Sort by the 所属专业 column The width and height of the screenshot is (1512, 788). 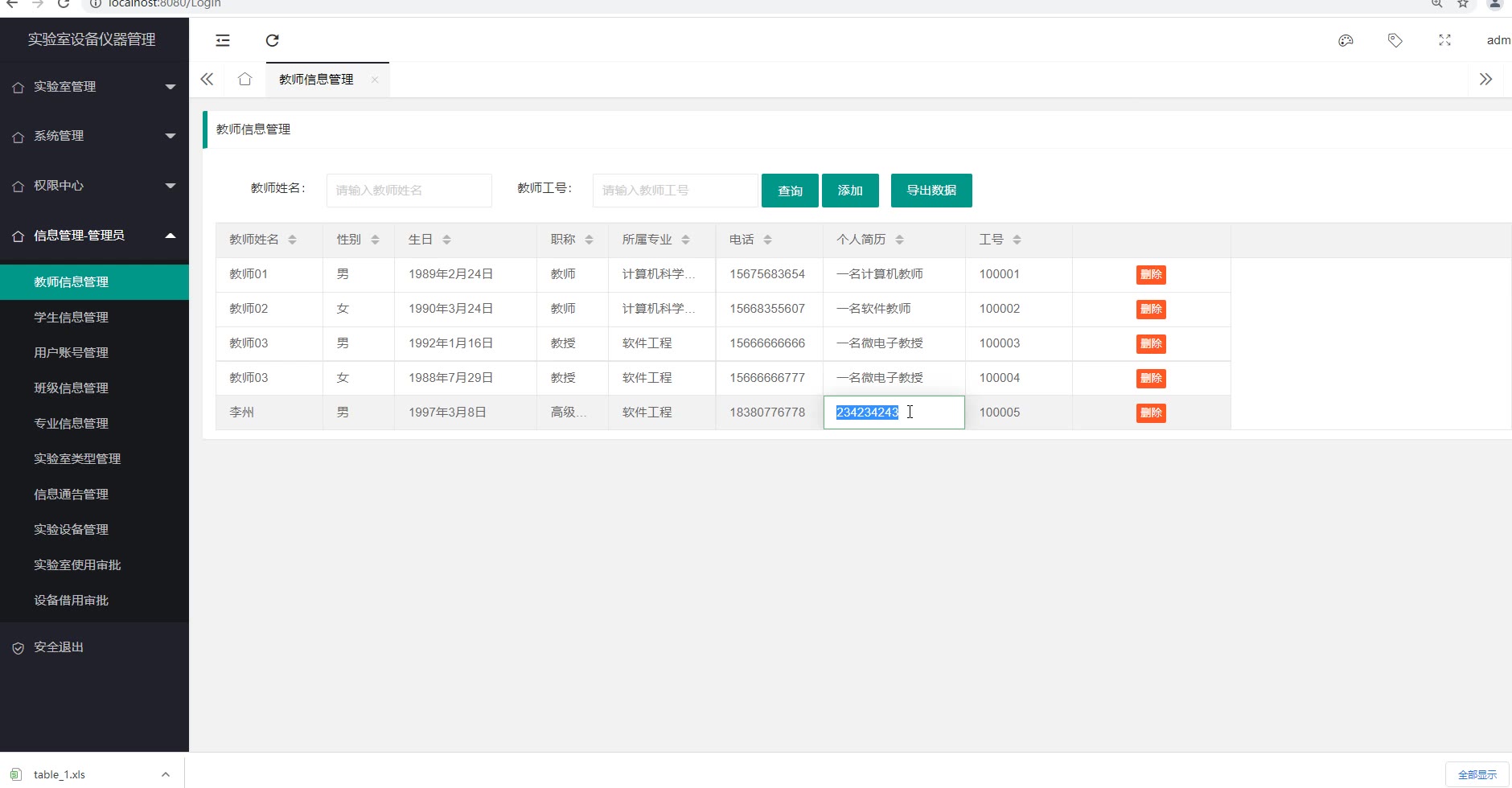coord(685,240)
